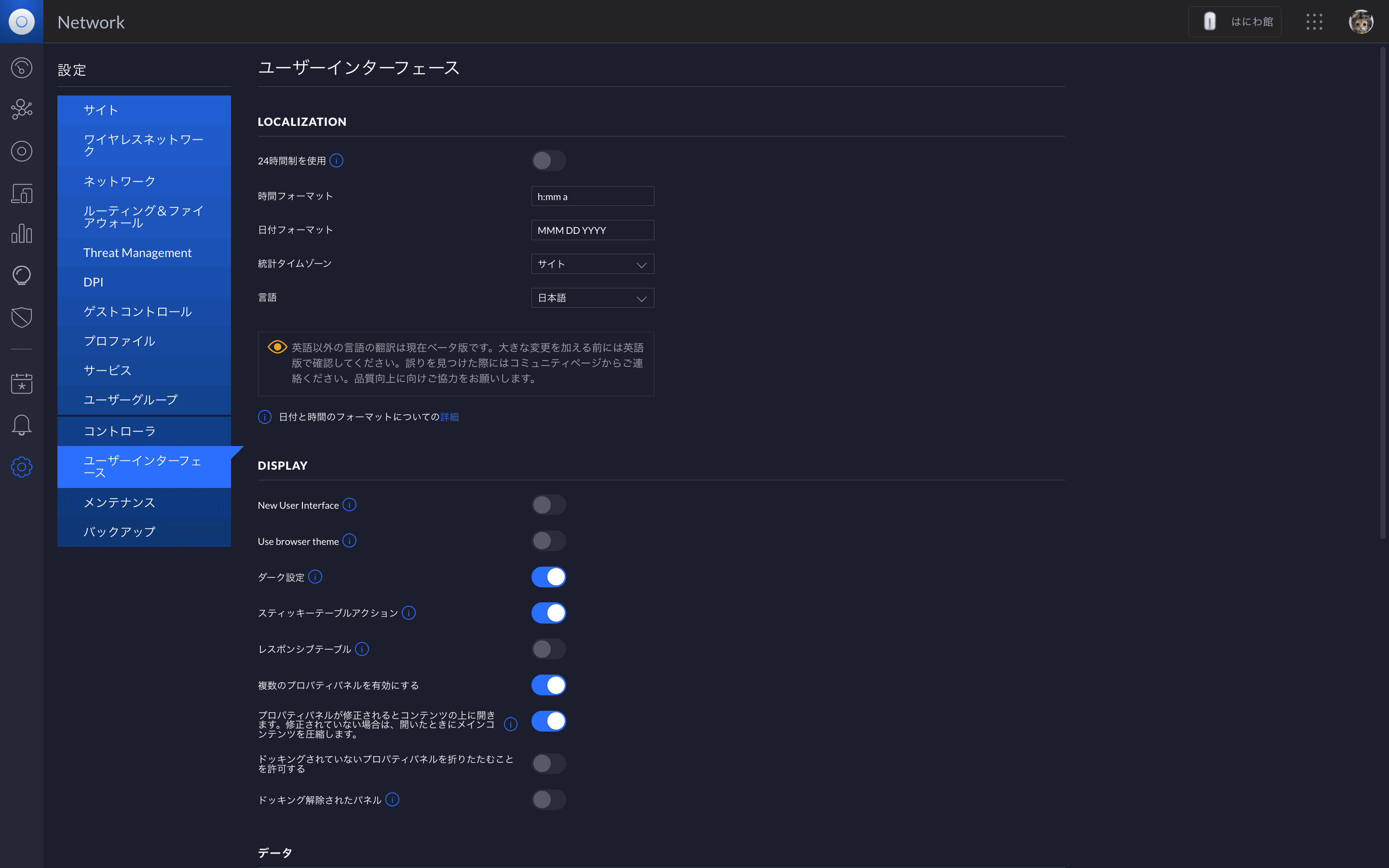Enable ドッキング解除されたパネル toggle
This screenshot has height=868, width=1389.
(x=549, y=799)
